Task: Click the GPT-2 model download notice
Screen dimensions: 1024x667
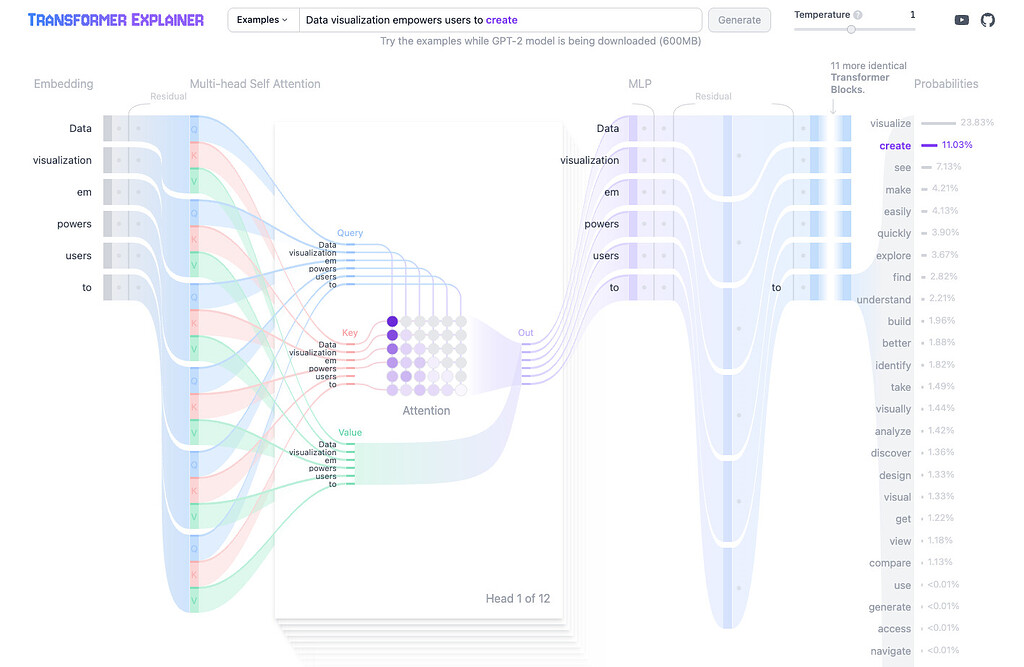Action: click(541, 41)
